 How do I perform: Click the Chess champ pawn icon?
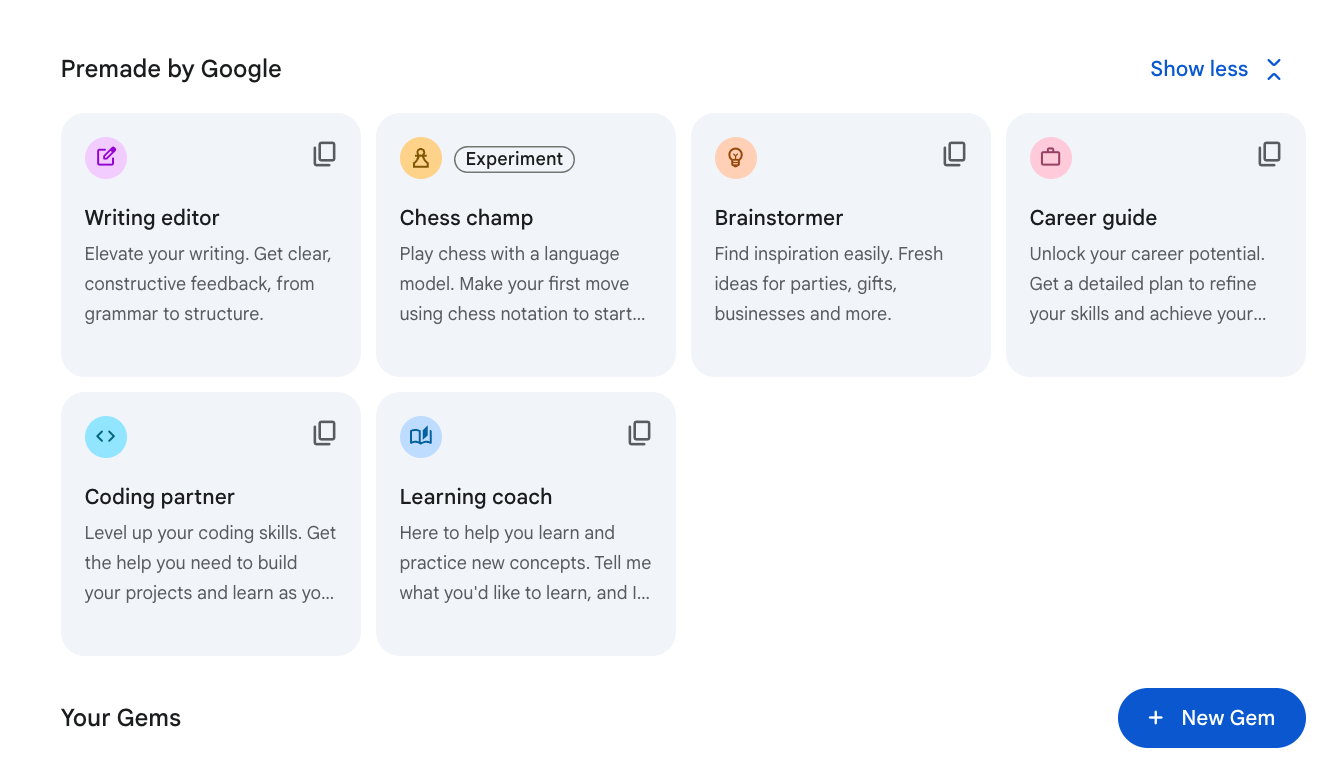(421, 158)
